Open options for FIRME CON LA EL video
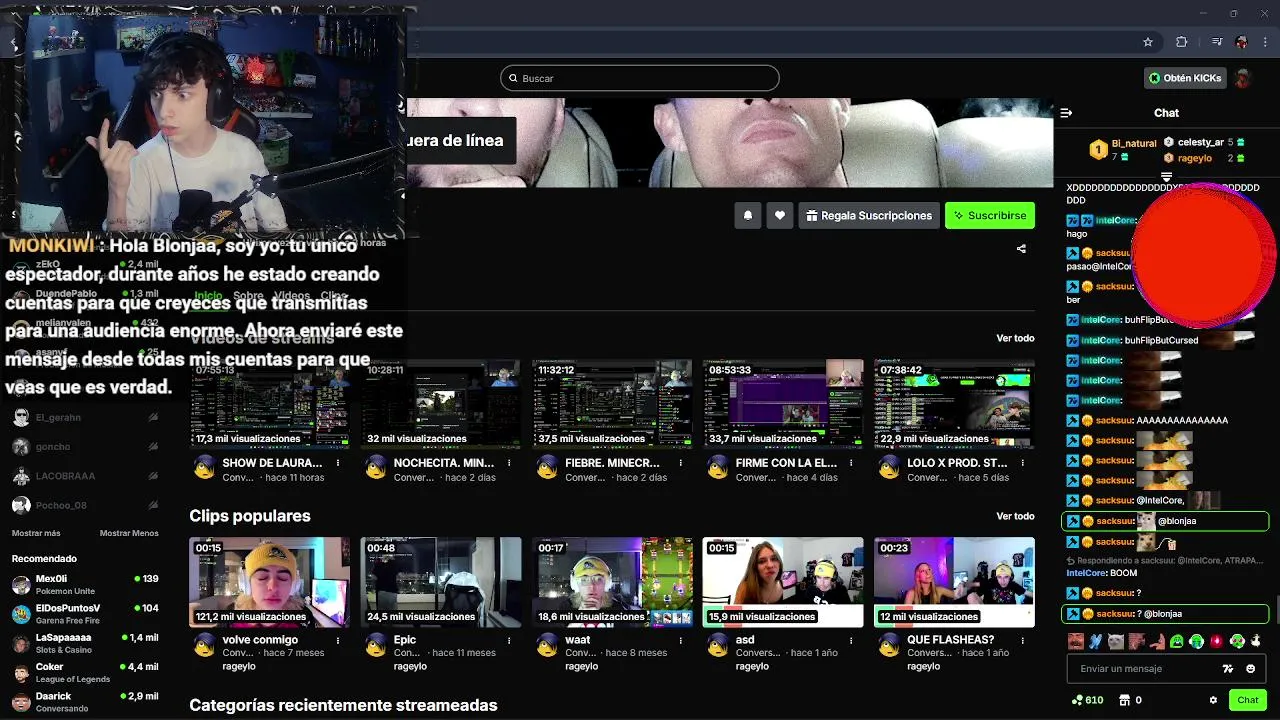Screen dimensions: 1280x720 [x=851, y=463]
